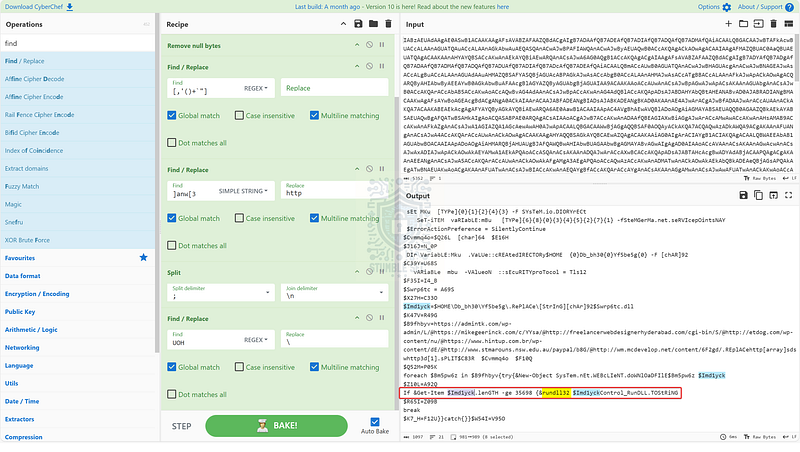
Task: Set breakpoint on Remove null bytes
Action: pos(382,45)
